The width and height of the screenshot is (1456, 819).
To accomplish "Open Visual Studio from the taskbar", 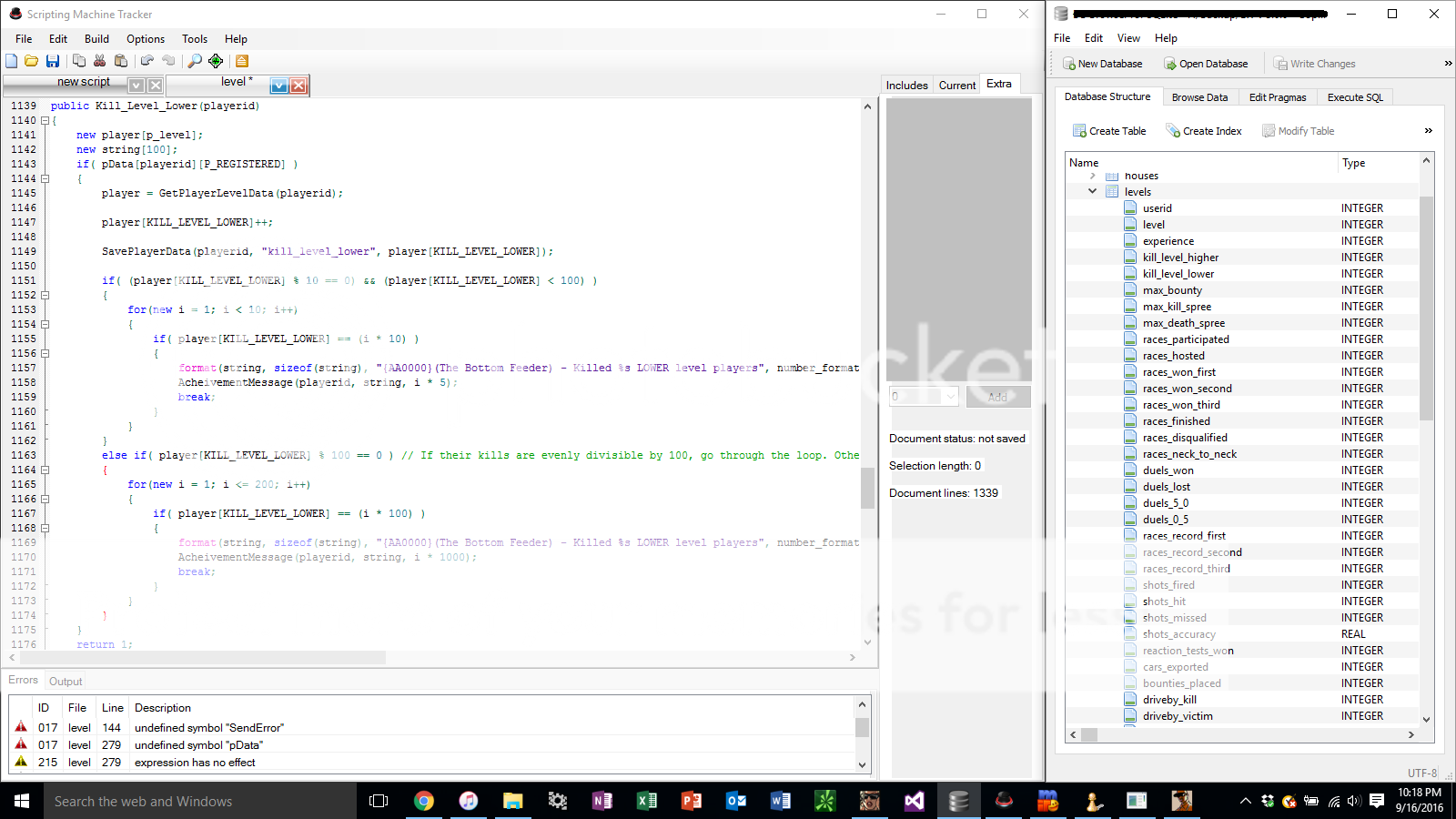I will [915, 801].
